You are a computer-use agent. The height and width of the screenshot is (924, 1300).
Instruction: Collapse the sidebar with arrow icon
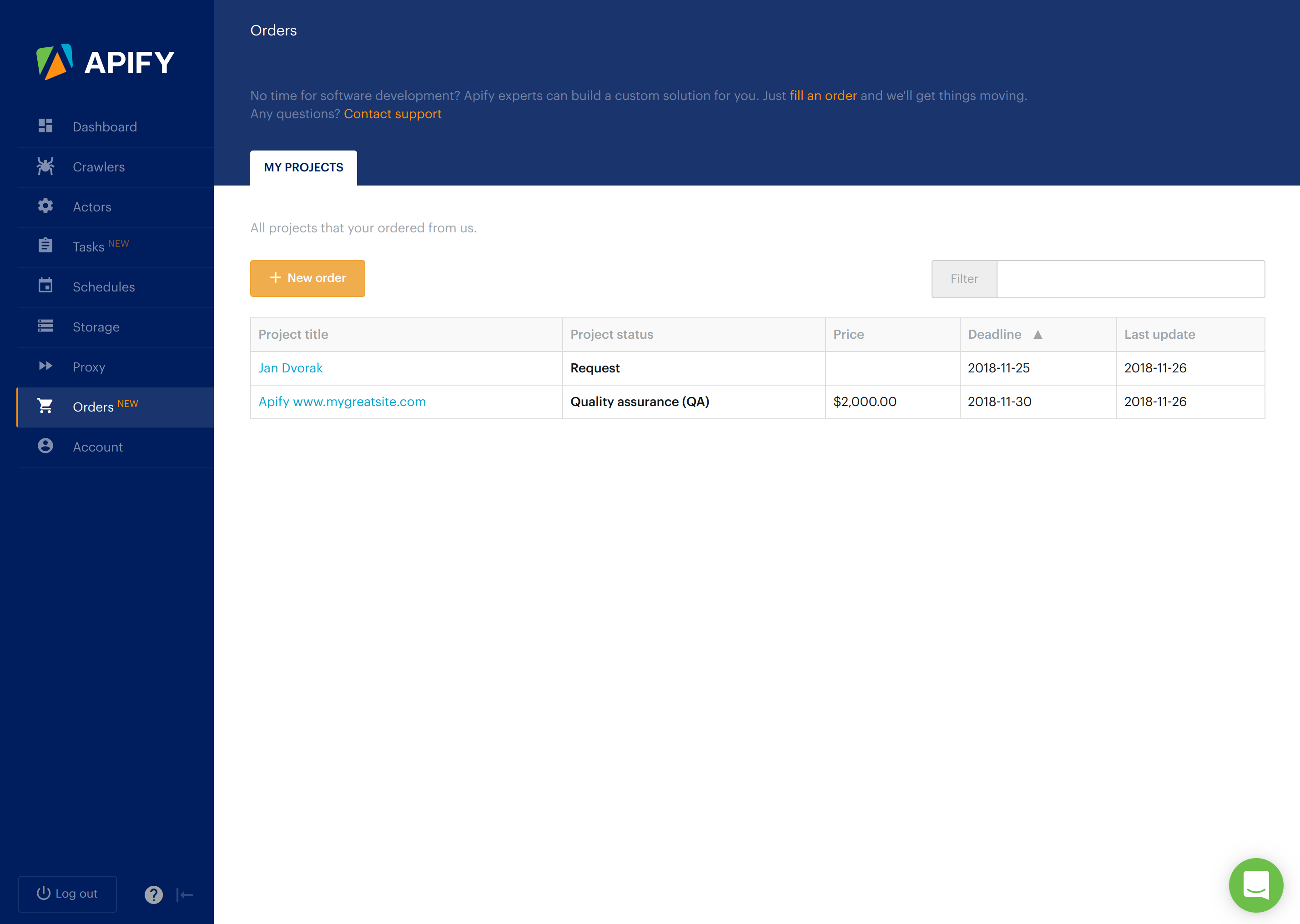click(x=185, y=894)
